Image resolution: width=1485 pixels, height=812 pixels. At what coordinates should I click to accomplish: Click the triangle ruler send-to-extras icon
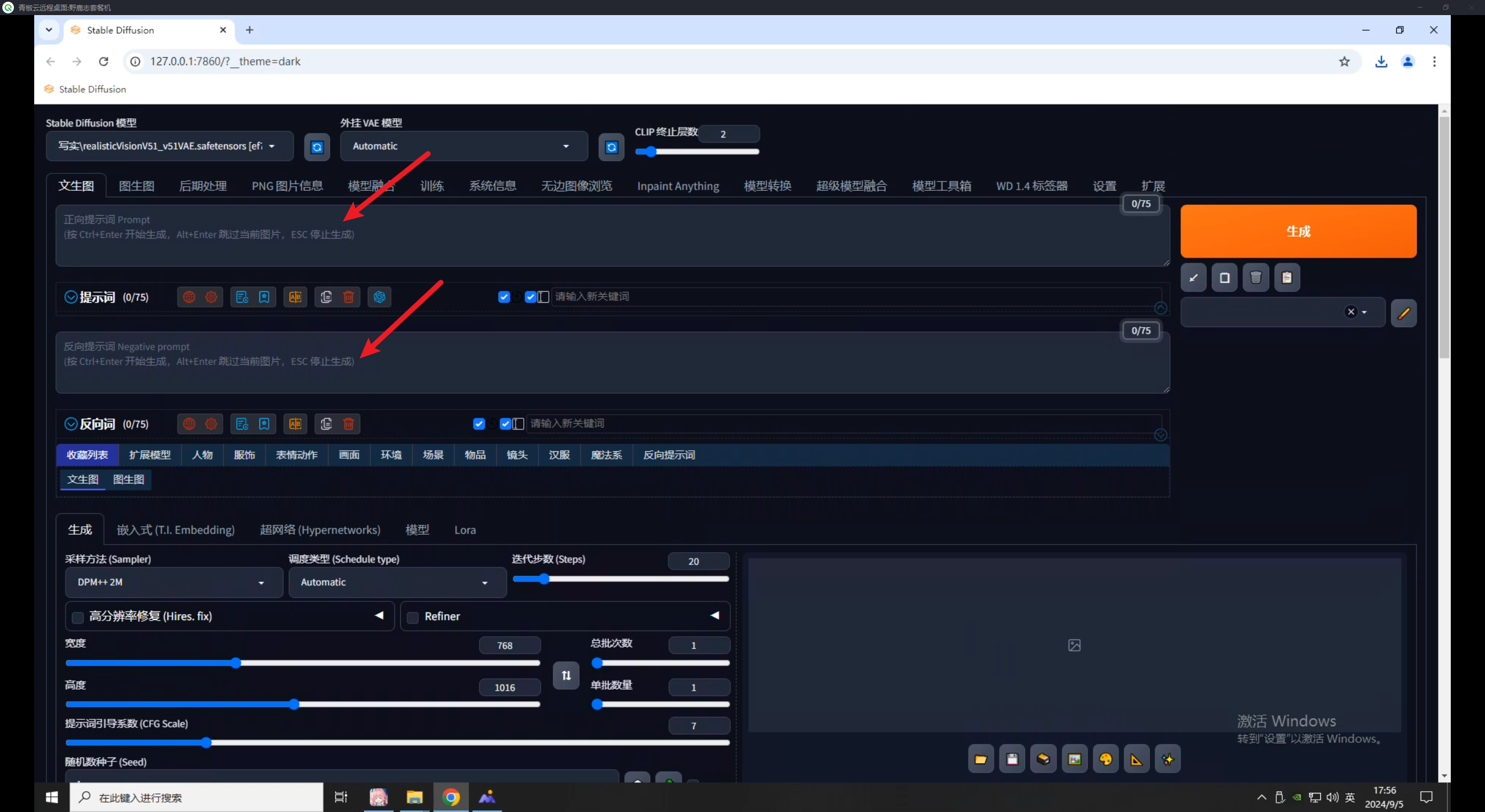pos(1136,759)
